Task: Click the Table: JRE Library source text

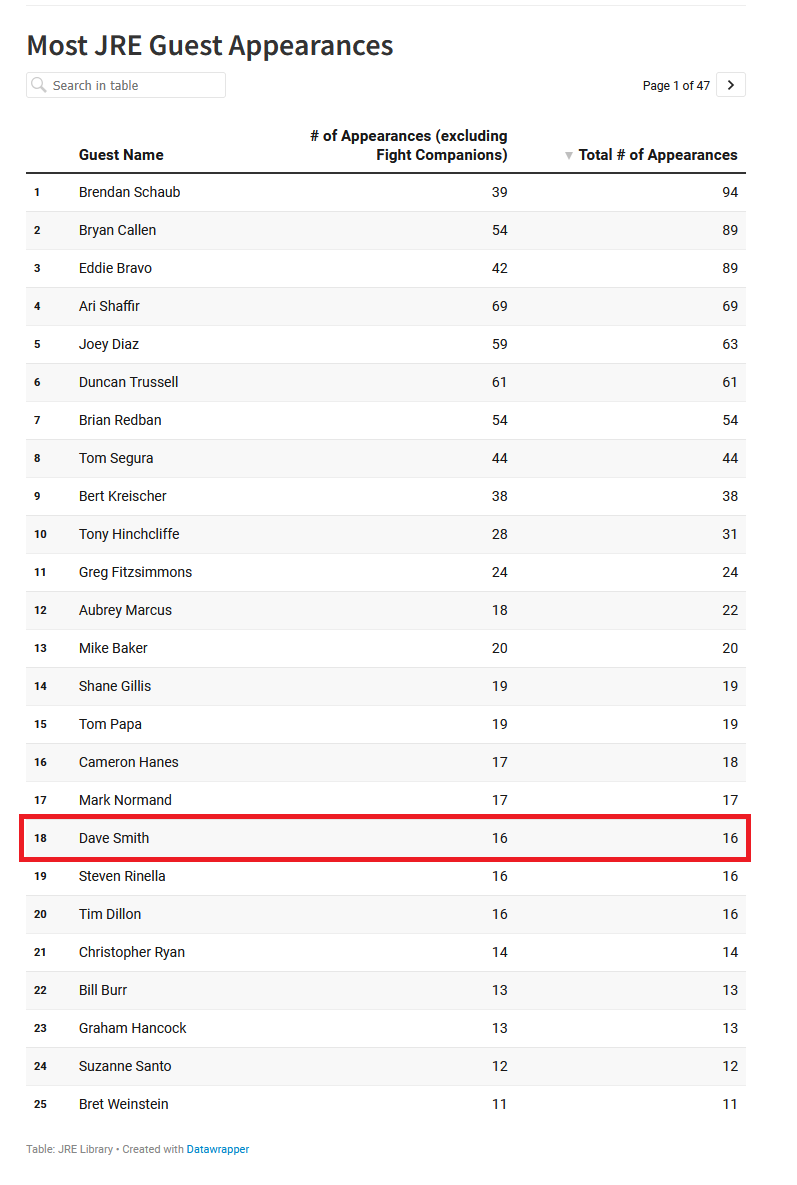Action: [70, 1149]
